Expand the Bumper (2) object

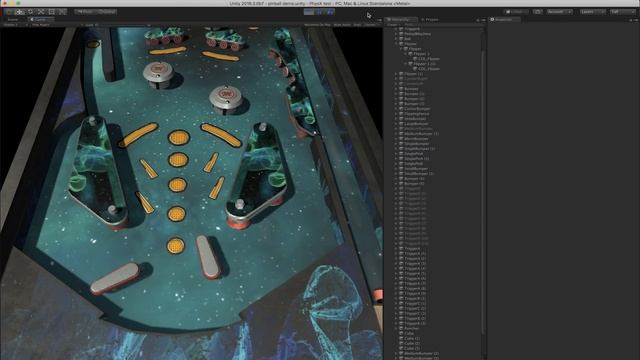pyautogui.click(x=396, y=99)
